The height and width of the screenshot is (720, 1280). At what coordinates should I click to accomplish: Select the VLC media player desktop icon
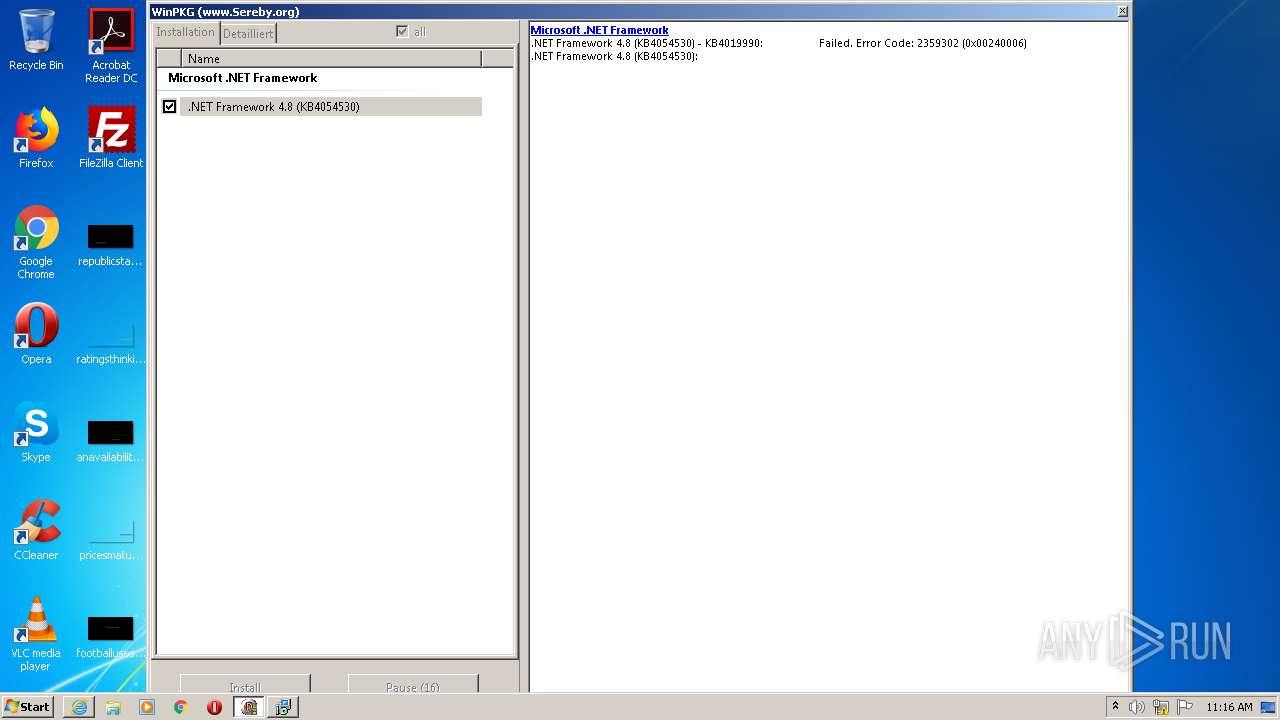point(36,634)
